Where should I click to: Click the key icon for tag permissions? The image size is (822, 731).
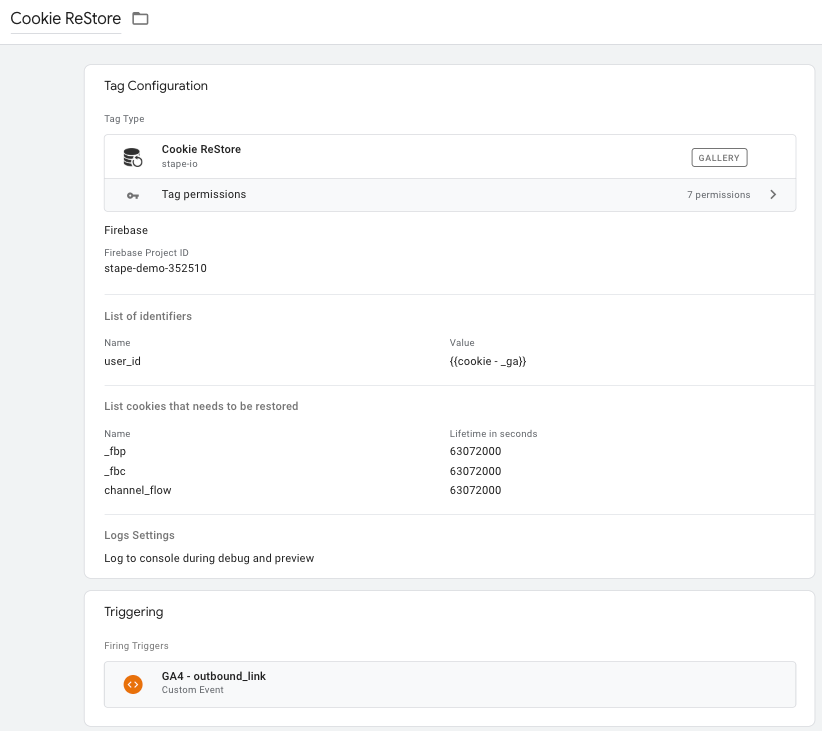tap(133, 196)
